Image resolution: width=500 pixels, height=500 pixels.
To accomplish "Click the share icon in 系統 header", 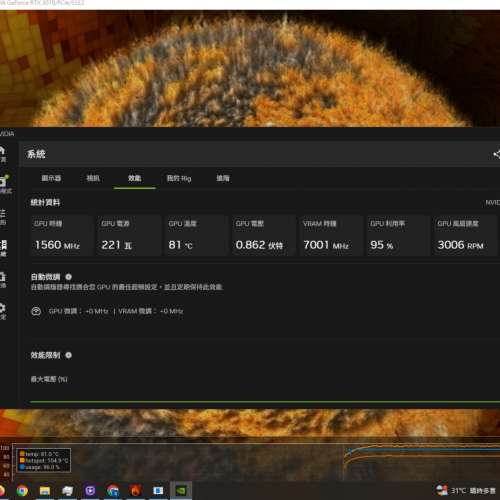I will tap(496, 154).
